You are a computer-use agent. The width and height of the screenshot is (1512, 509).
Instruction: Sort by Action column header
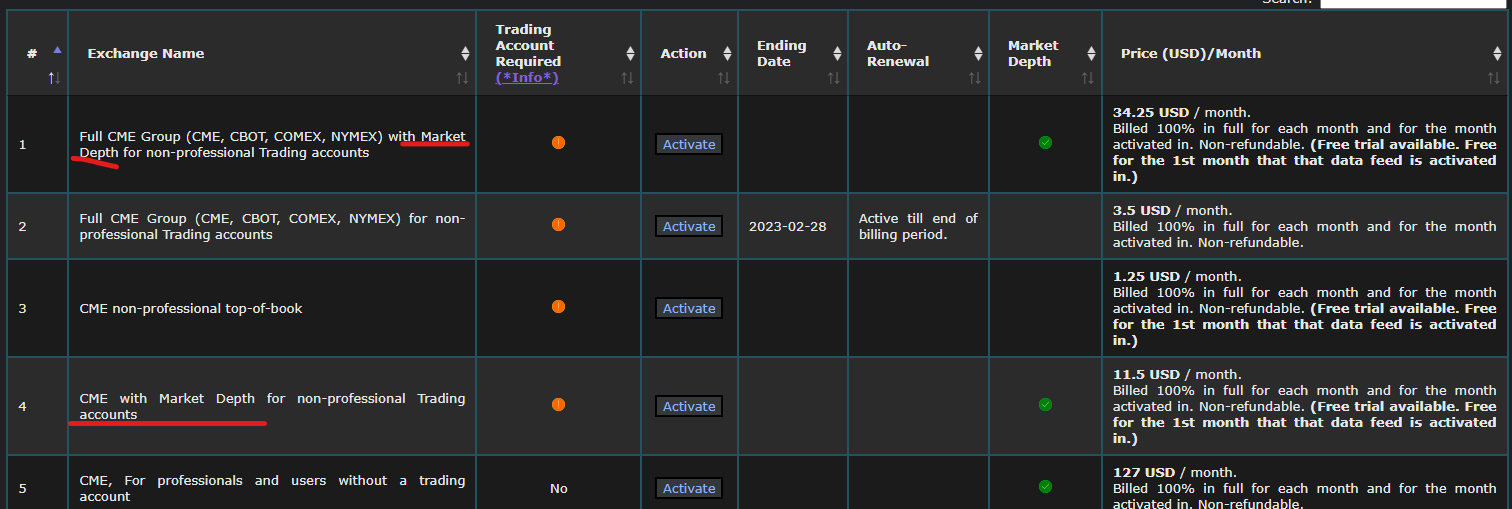click(x=690, y=53)
